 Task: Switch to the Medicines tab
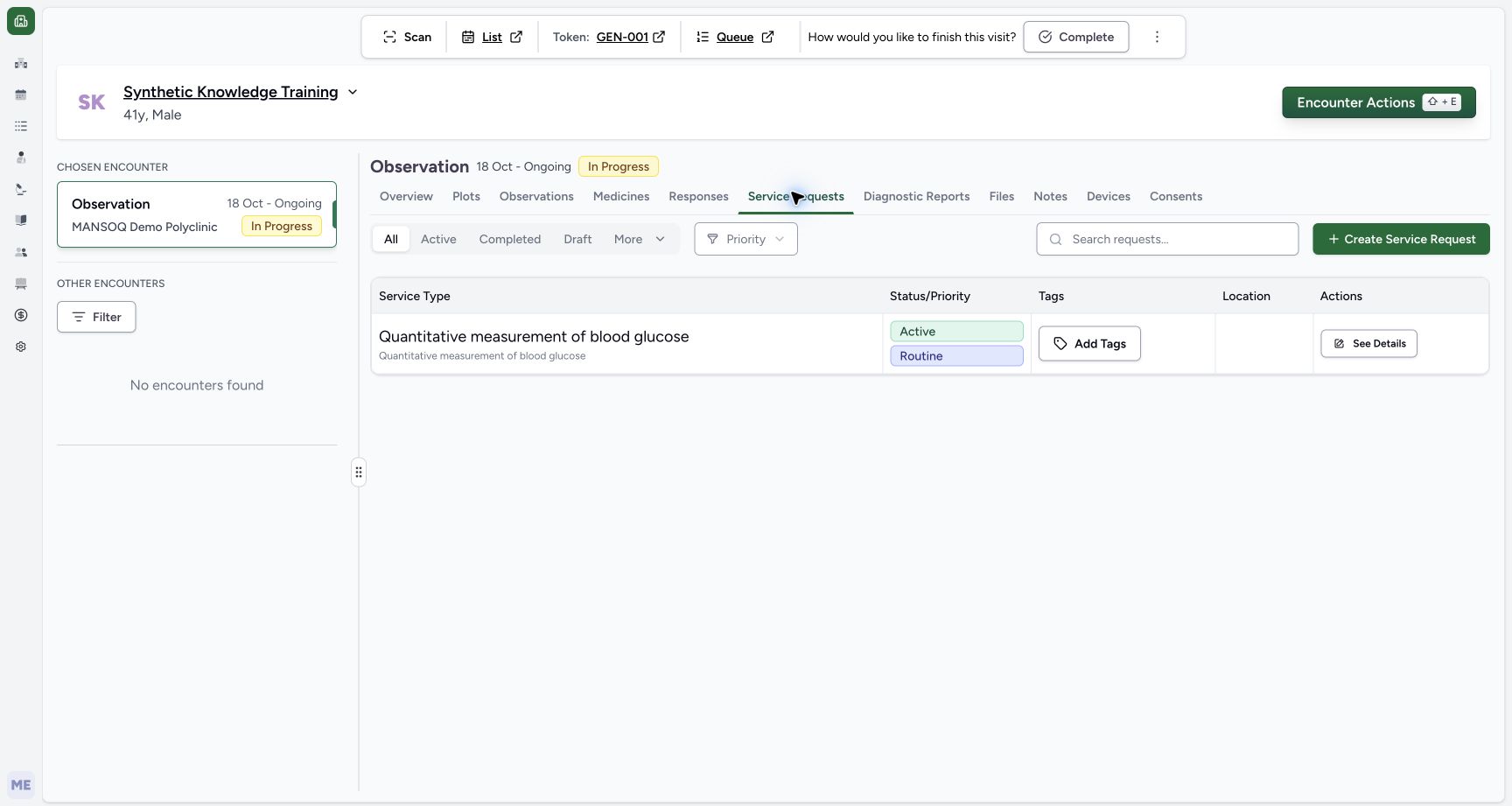click(621, 196)
